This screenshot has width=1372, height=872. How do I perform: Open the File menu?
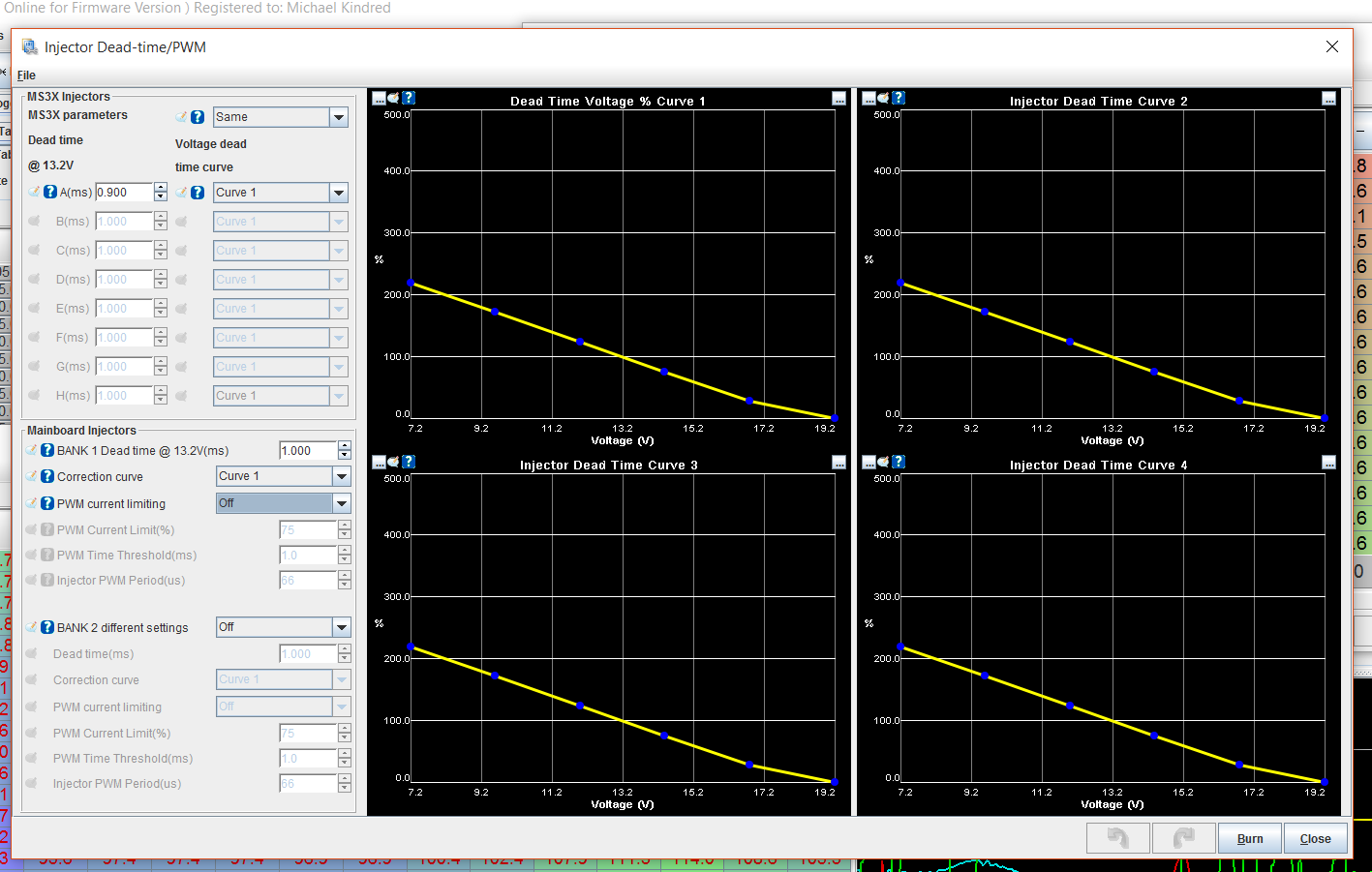point(26,75)
